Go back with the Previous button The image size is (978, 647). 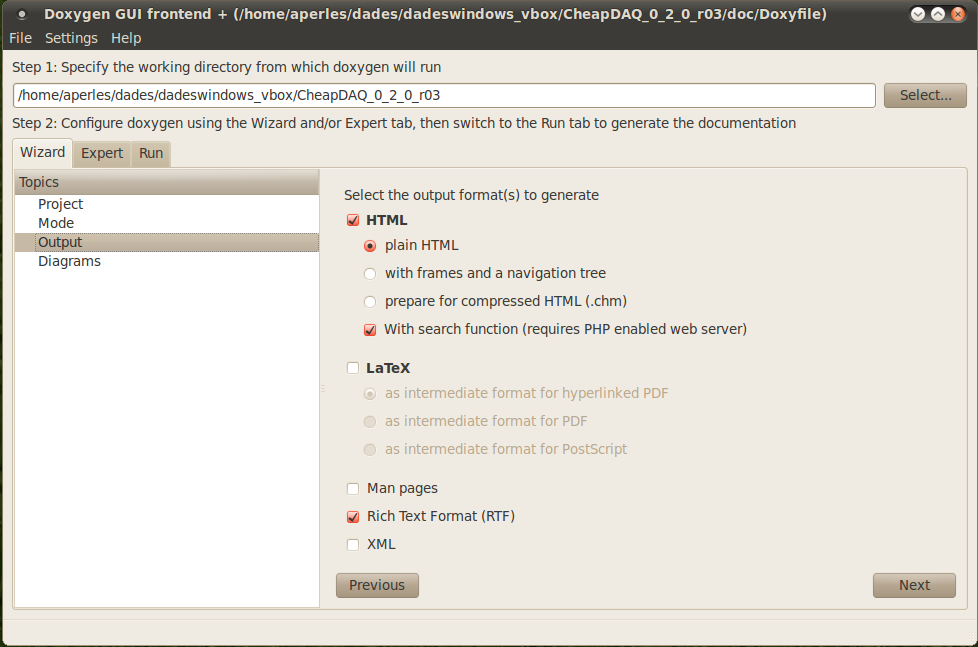pyautogui.click(x=377, y=585)
